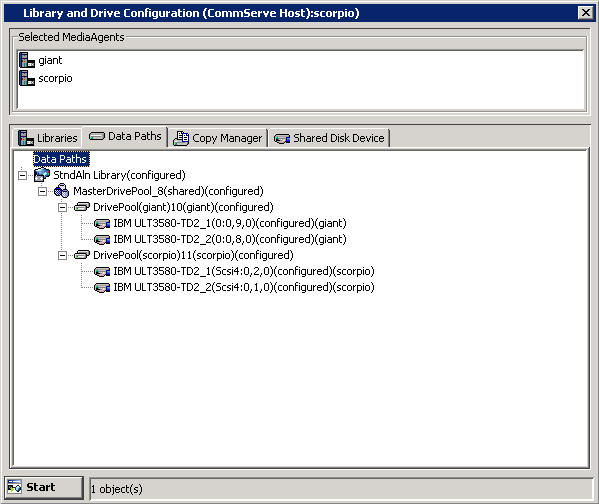Screen dimensions: 599x504
Task: Select the scorpio MediaAgent icon
Action: click(27, 78)
